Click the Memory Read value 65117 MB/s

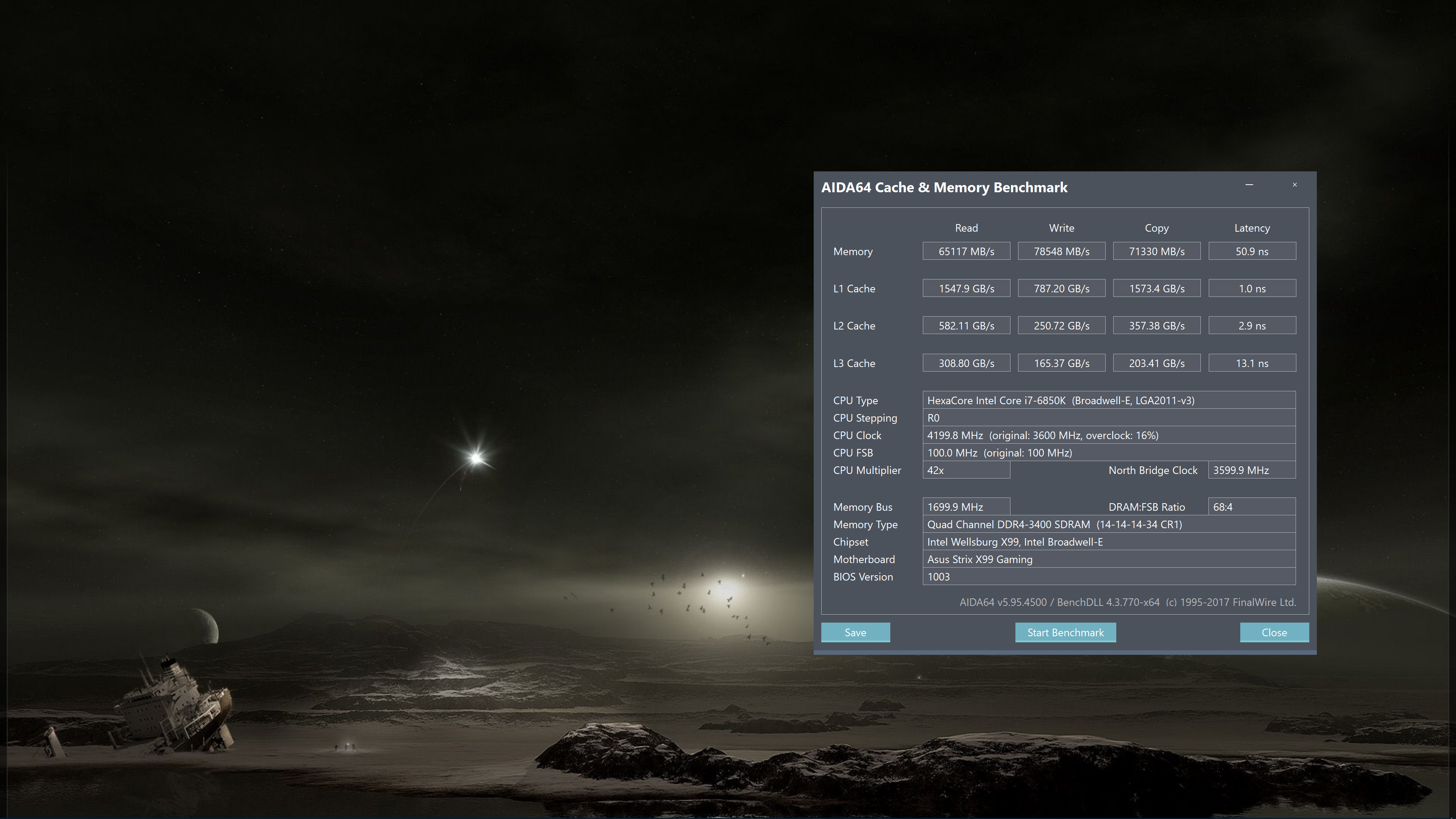[966, 251]
